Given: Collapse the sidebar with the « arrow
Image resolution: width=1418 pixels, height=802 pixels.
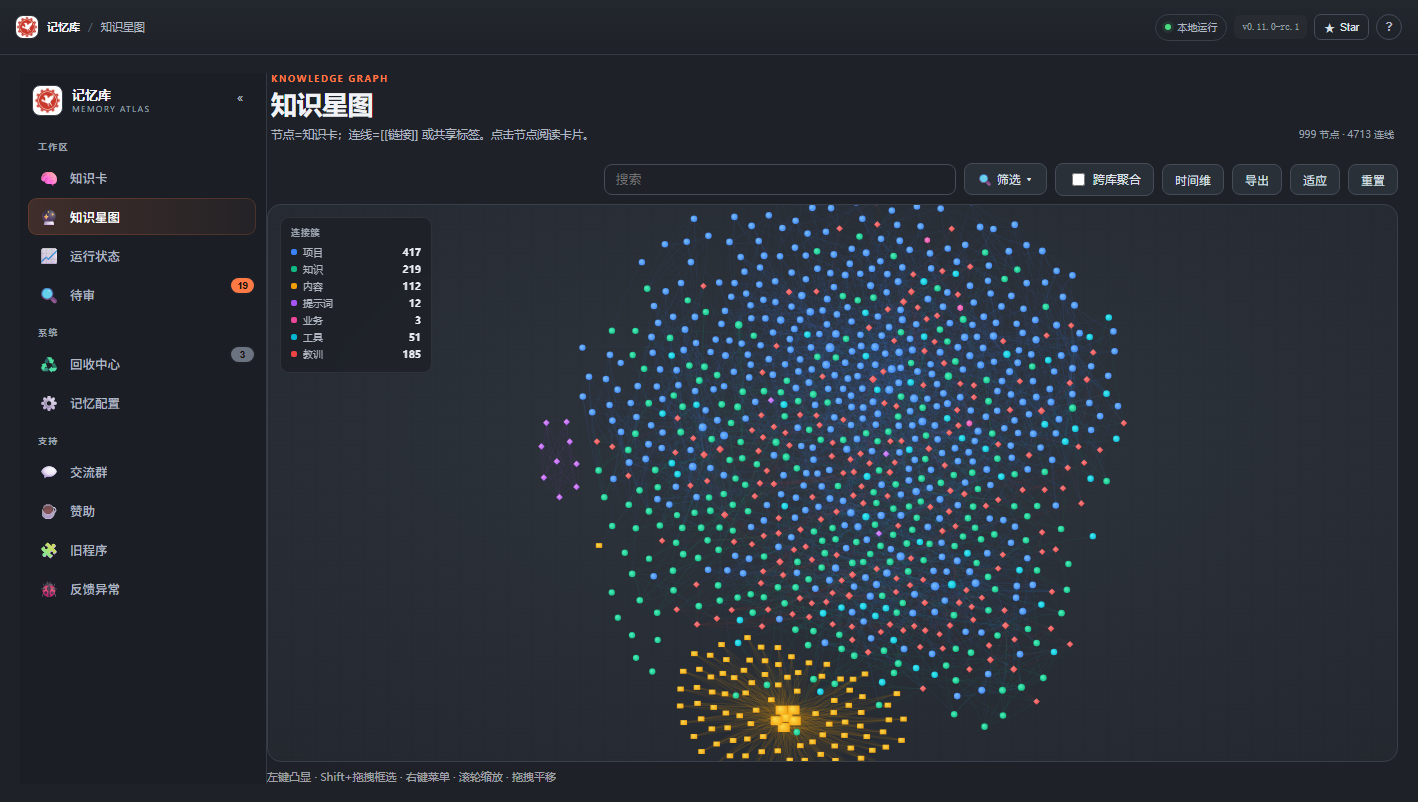Looking at the screenshot, I should (240, 98).
